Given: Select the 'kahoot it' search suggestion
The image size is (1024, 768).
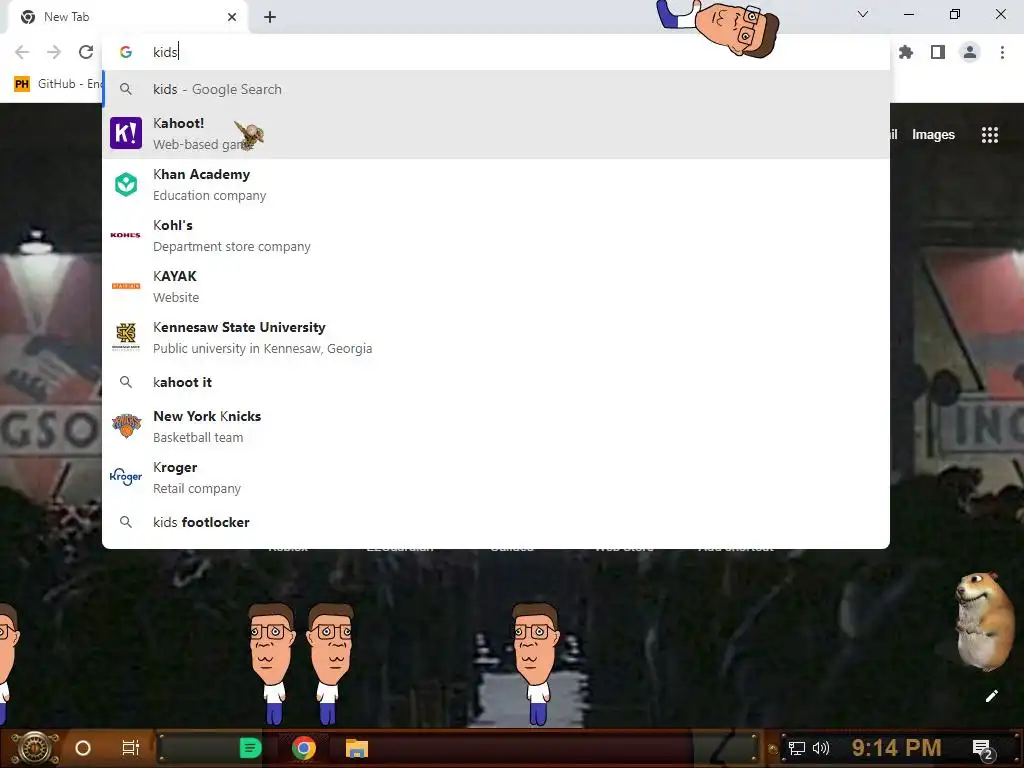Looking at the screenshot, I should [496, 383].
